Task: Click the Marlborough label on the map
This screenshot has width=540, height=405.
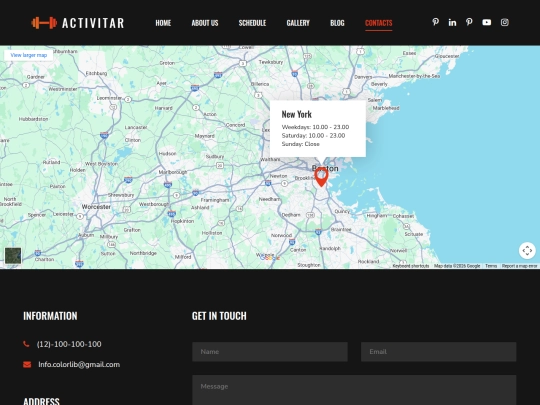Action: 173,172
